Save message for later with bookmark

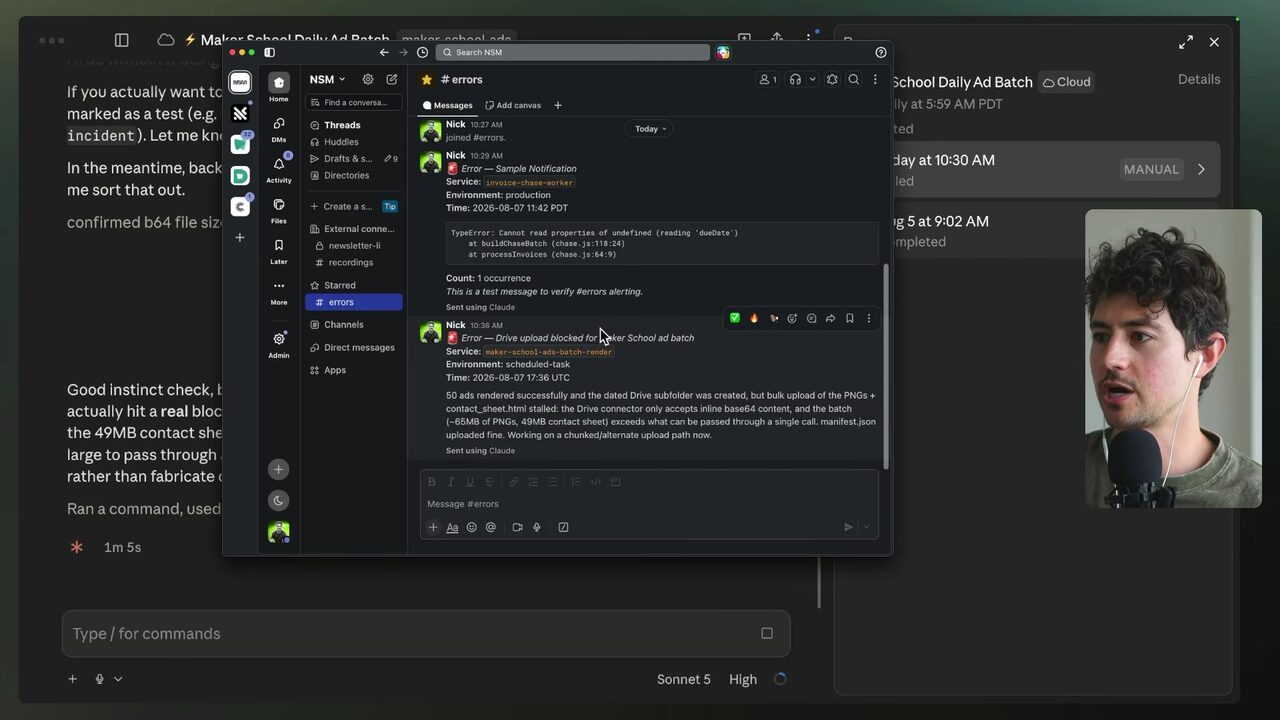[x=849, y=319]
